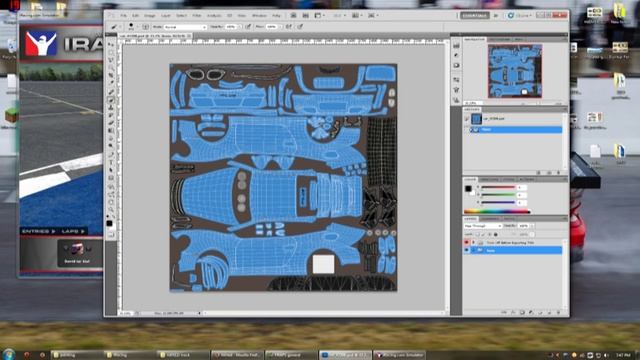
Task: Toggle lock transparent pixels in Layers panel
Action: point(477,235)
